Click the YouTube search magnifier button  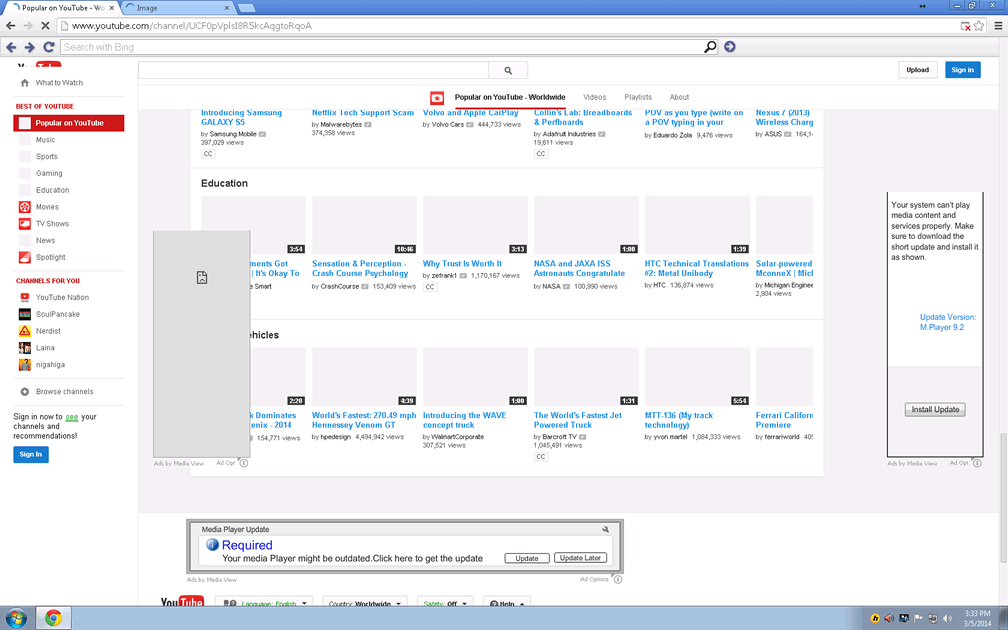[x=508, y=70]
